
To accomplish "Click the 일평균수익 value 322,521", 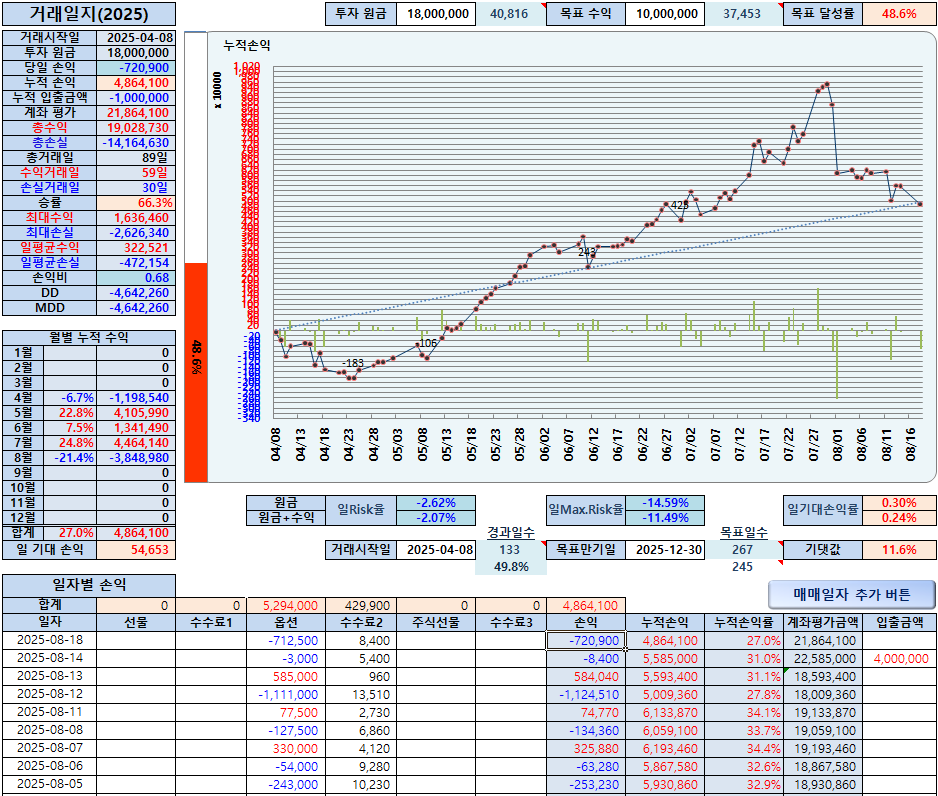I will click(136, 248).
